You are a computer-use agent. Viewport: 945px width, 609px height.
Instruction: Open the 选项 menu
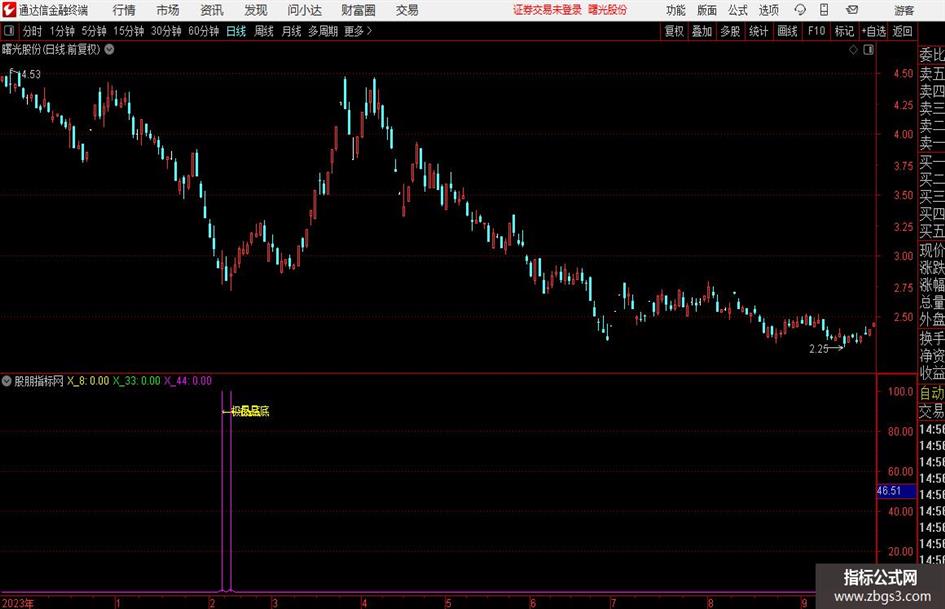click(769, 10)
